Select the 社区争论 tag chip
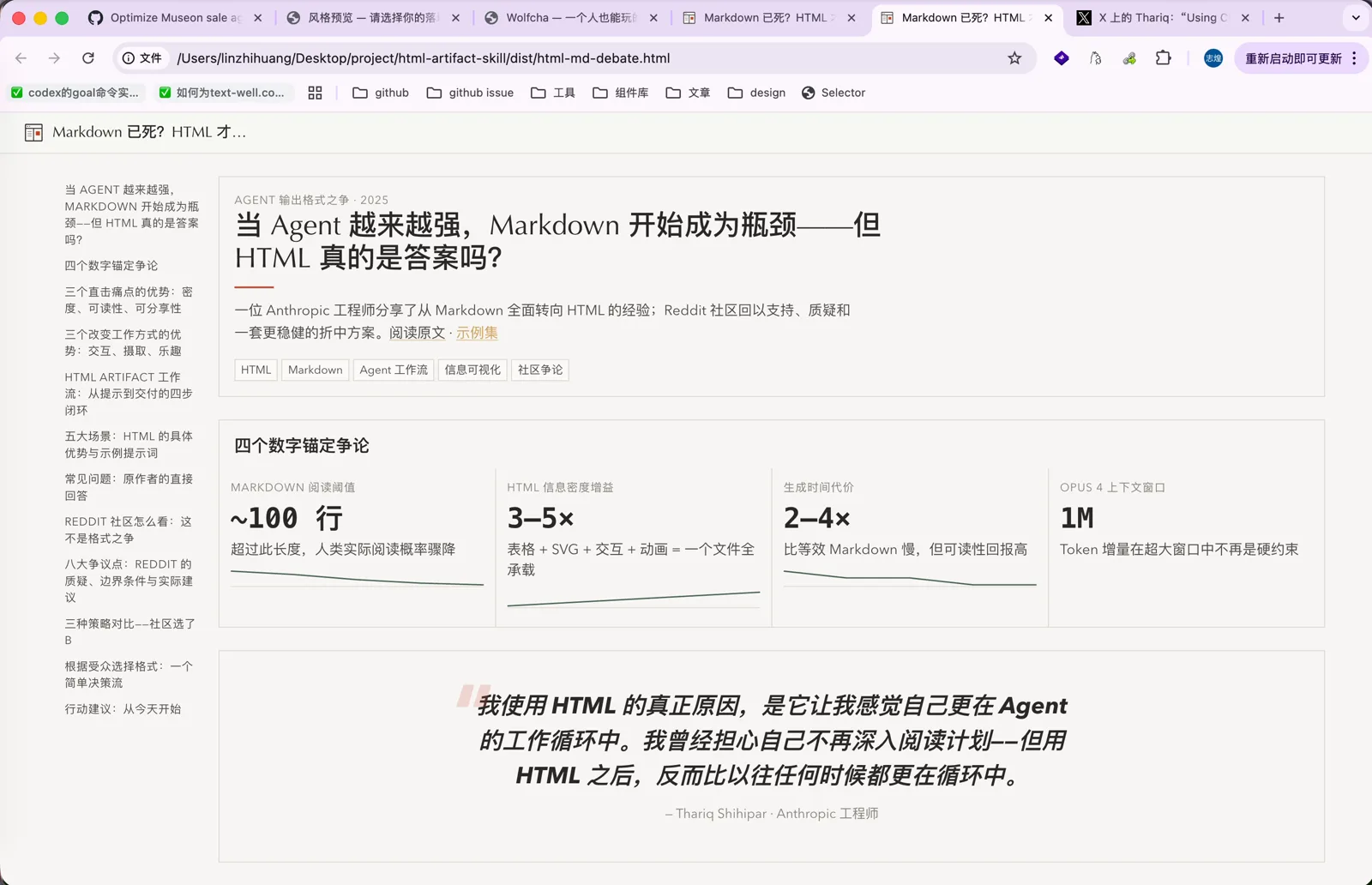This screenshot has width=1372, height=885. 540,370
